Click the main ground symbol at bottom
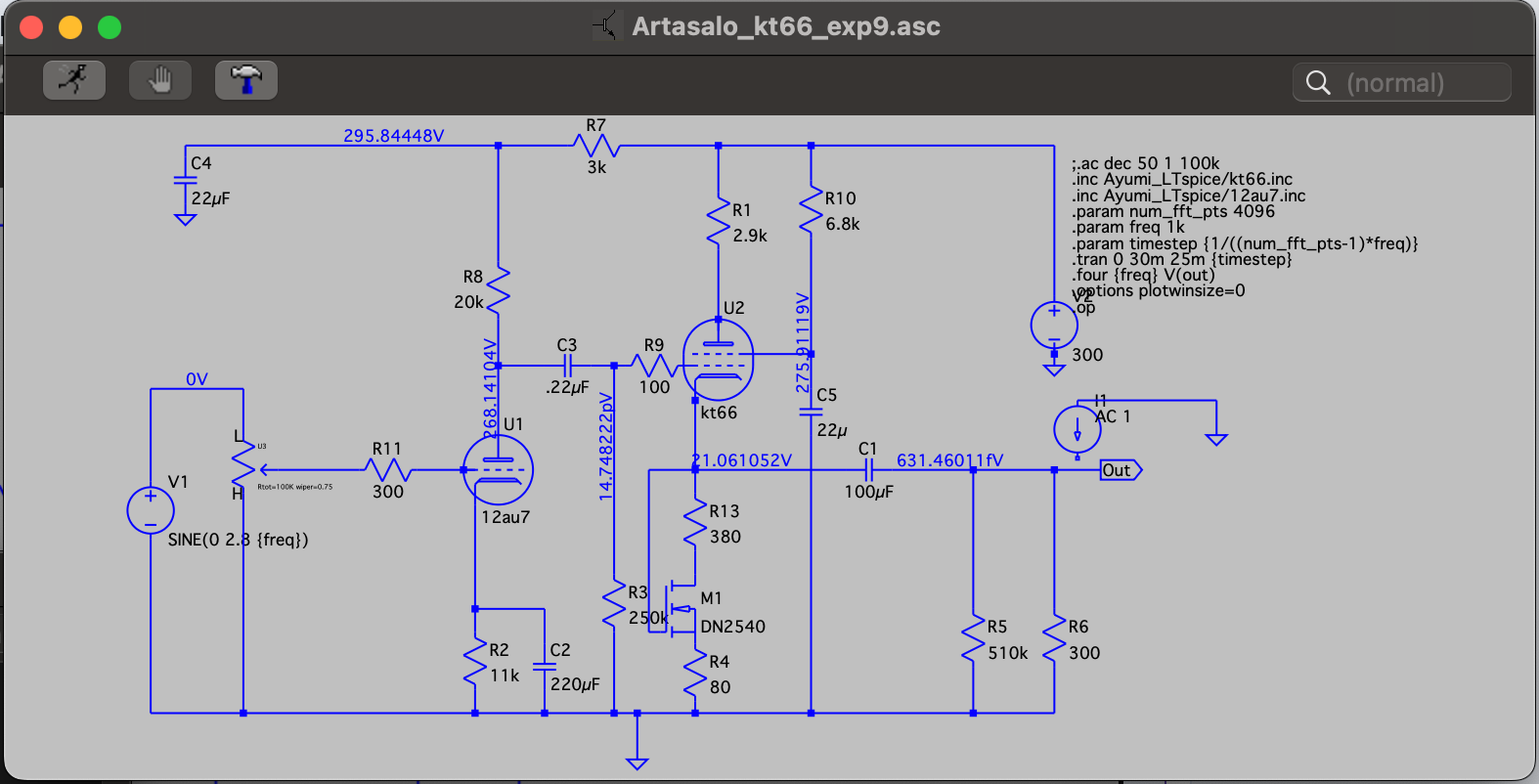Screen dimensions: 1539x784 click(x=638, y=763)
